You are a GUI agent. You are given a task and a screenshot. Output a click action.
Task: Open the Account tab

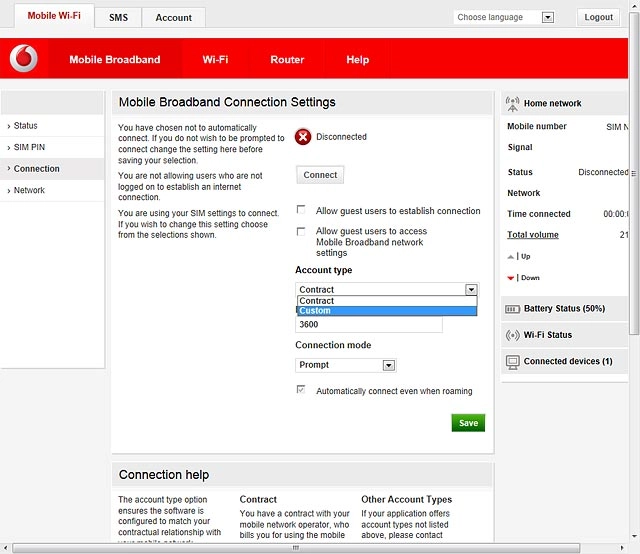click(173, 18)
